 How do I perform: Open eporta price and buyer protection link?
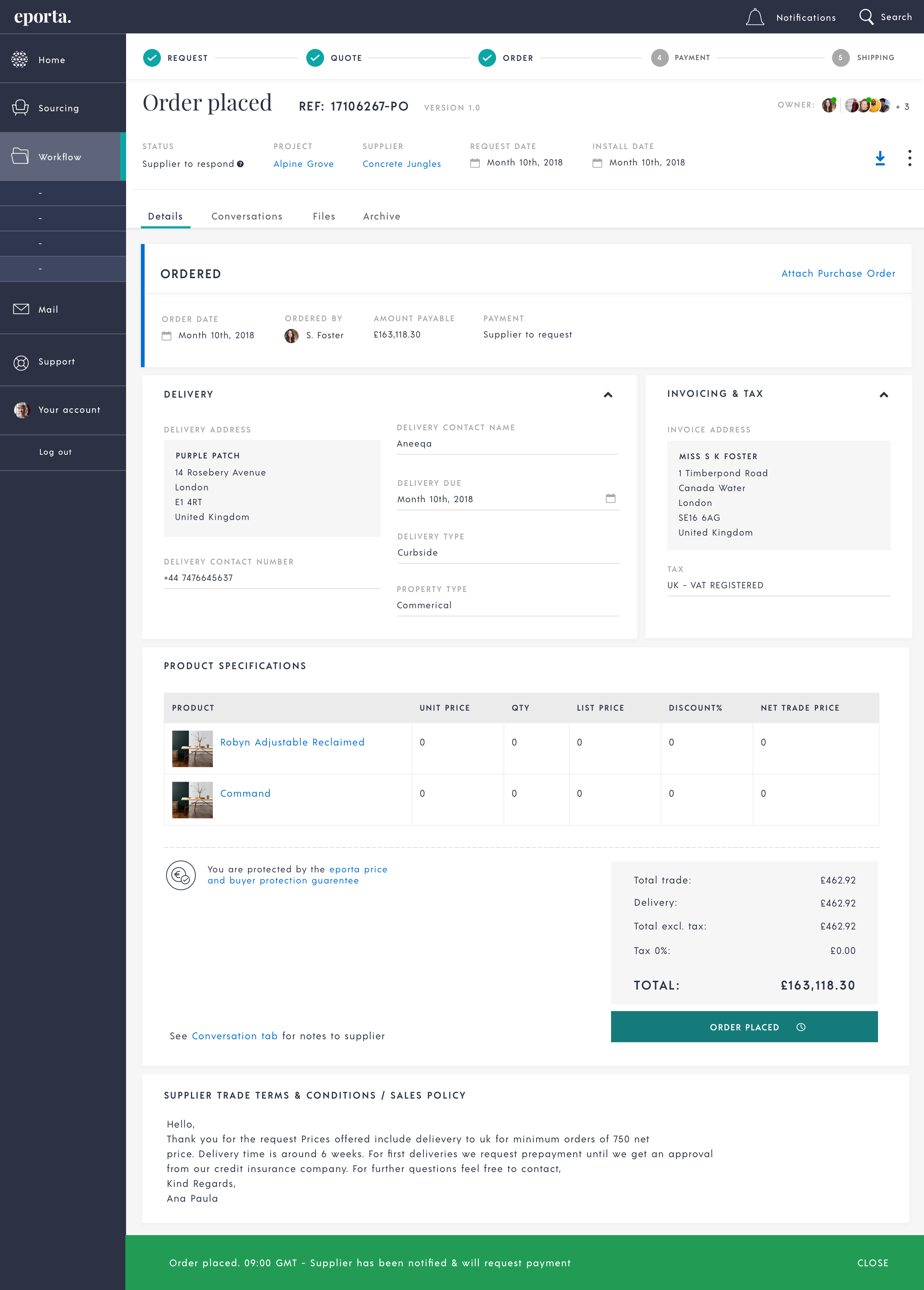click(x=297, y=875)
